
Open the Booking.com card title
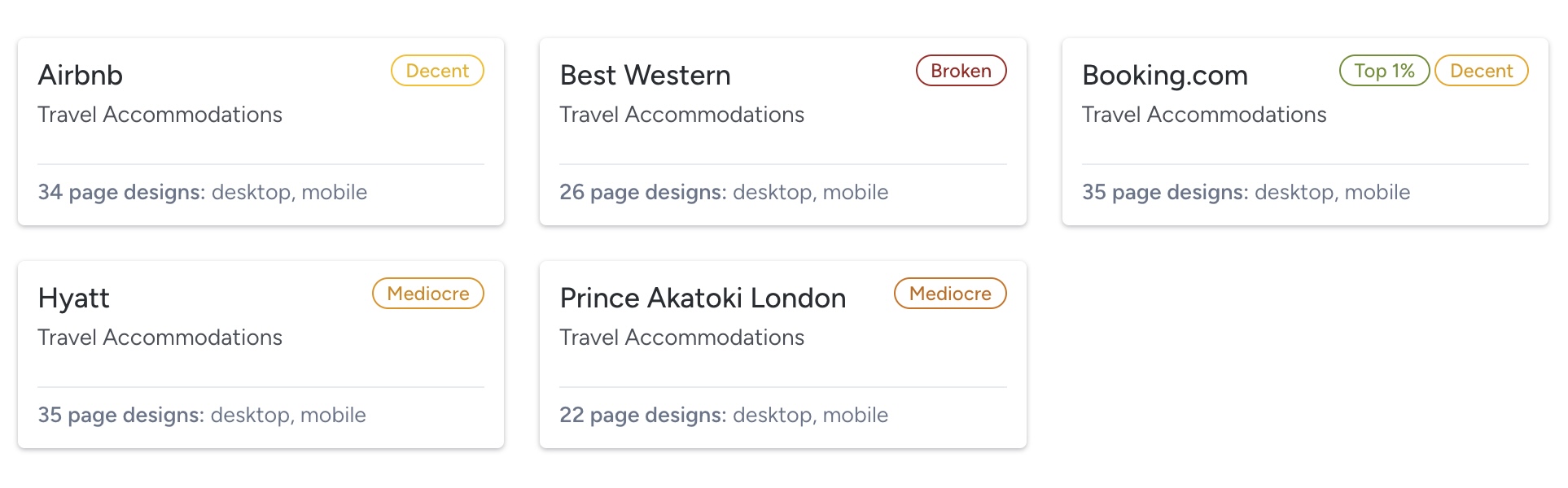tap(1164, 75)
